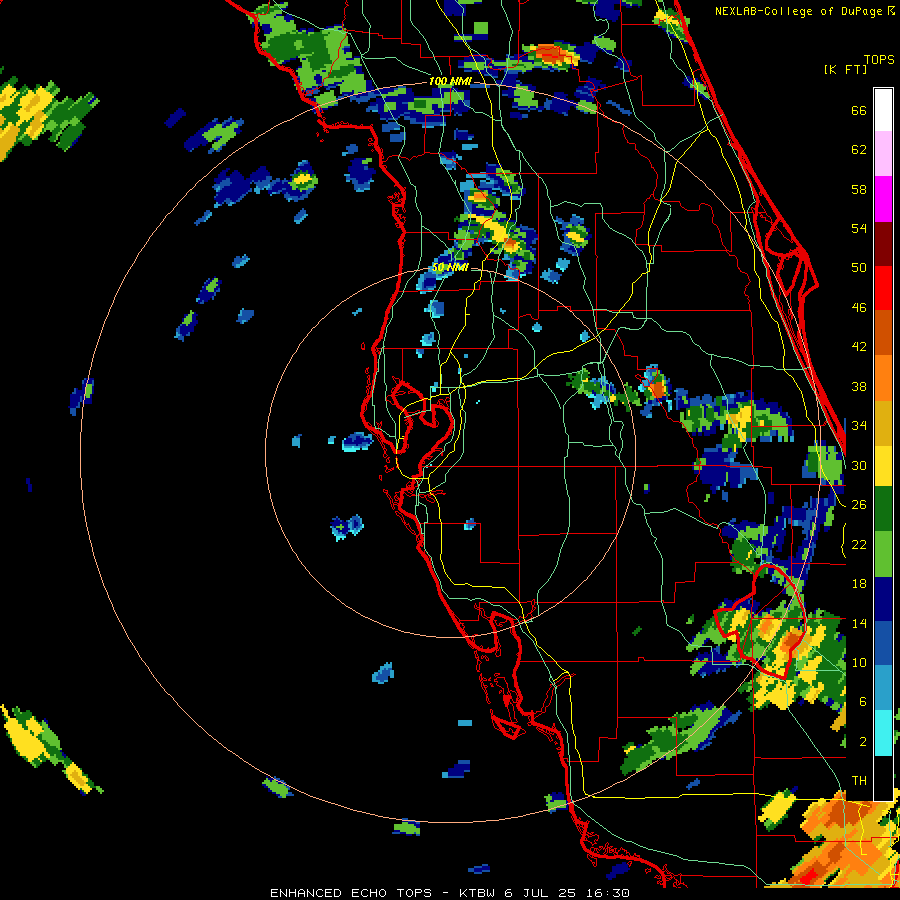900x900 pixels.
Task: Click the 10 legend value
Action: (x=859, y=662)
